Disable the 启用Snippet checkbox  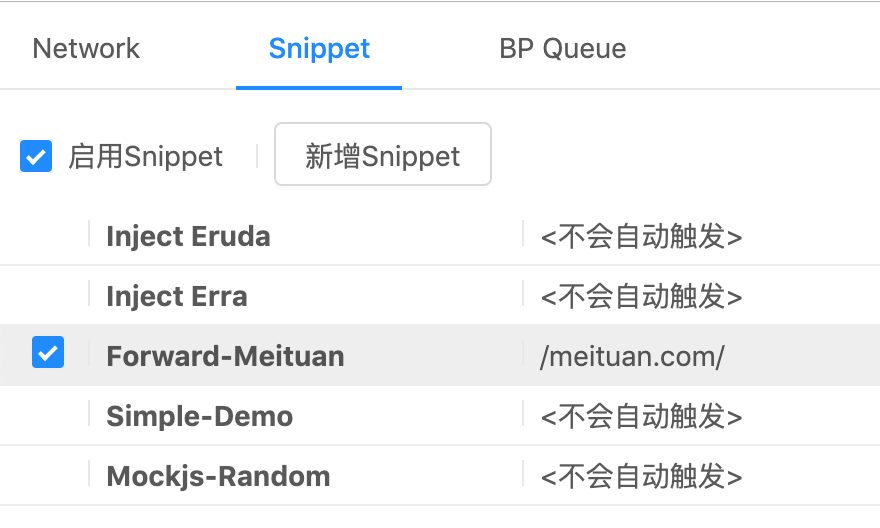point(36,157)
